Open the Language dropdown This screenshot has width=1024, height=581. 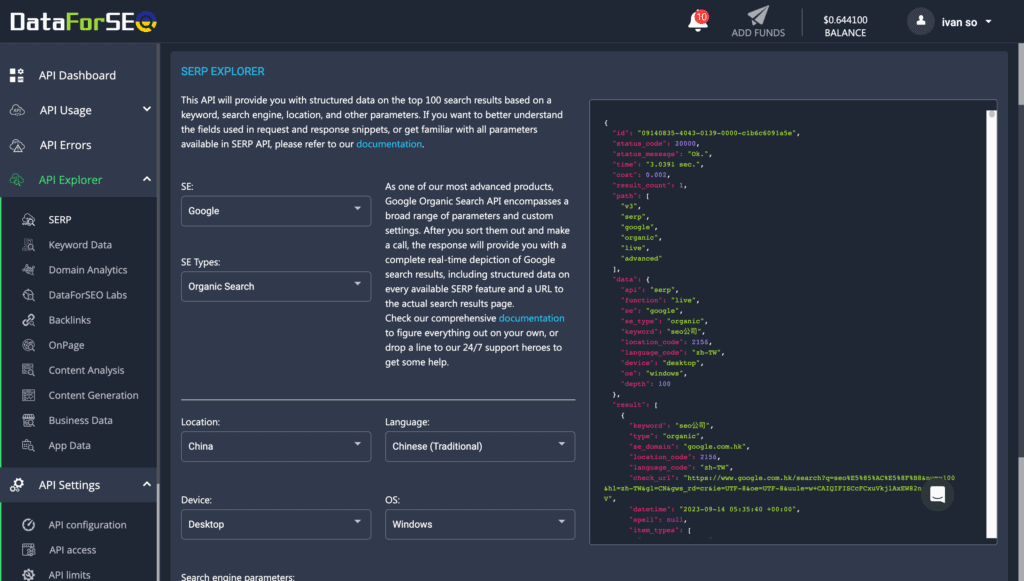point(480,447)
